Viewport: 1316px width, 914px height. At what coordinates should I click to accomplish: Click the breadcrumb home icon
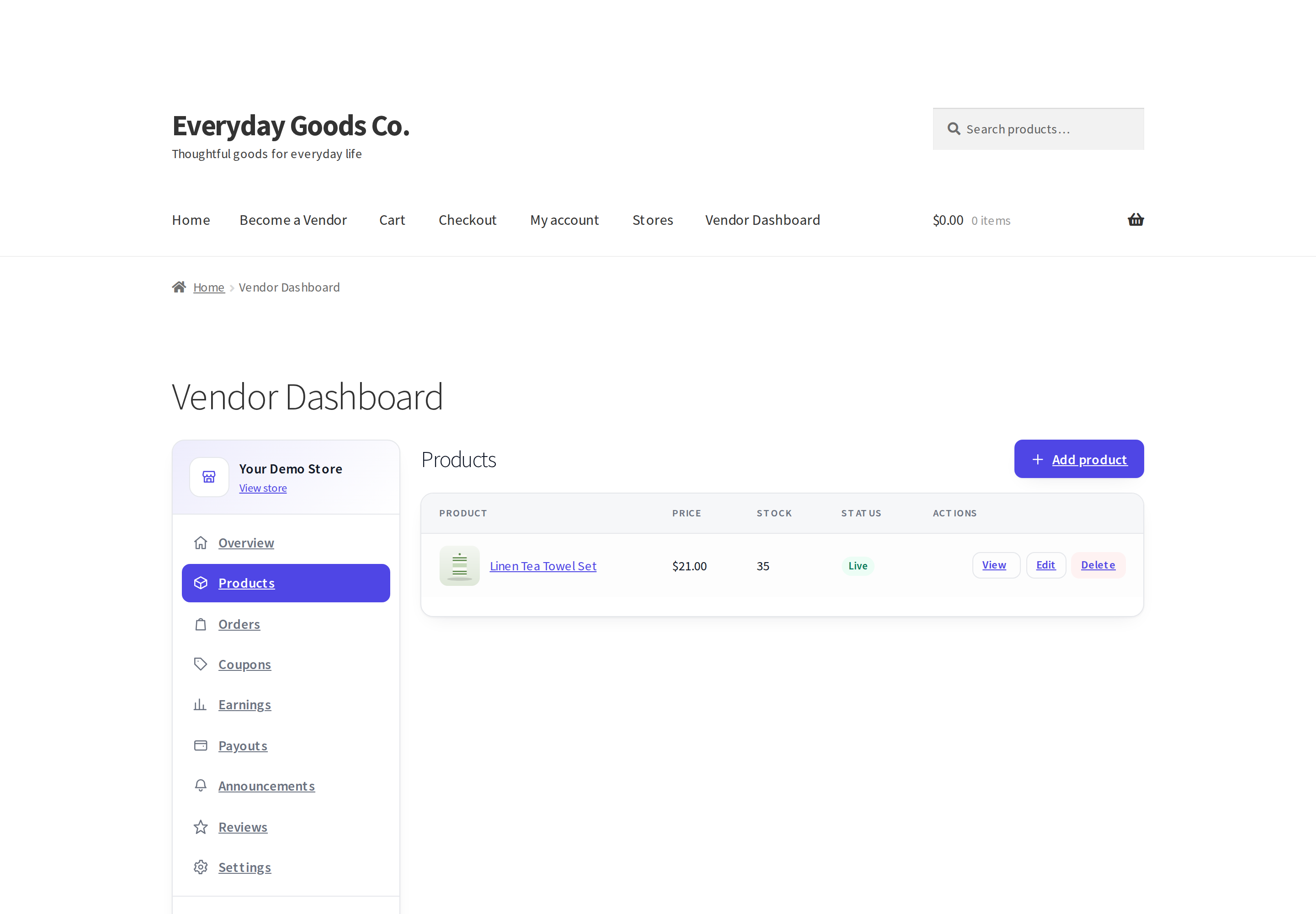(179, 287)
